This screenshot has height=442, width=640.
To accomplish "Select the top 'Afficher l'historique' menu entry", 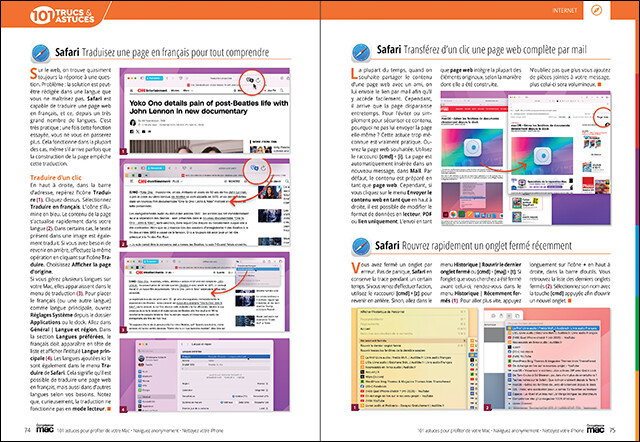I will [412, 312].
